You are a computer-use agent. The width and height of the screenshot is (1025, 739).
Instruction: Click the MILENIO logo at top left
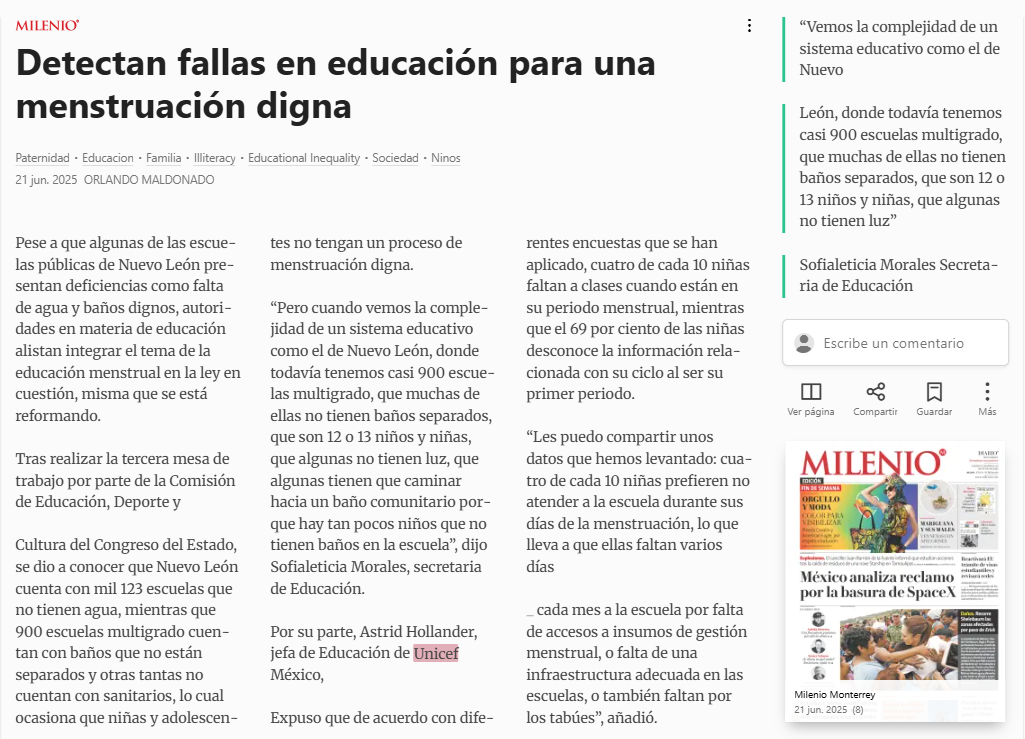(47, 25)
